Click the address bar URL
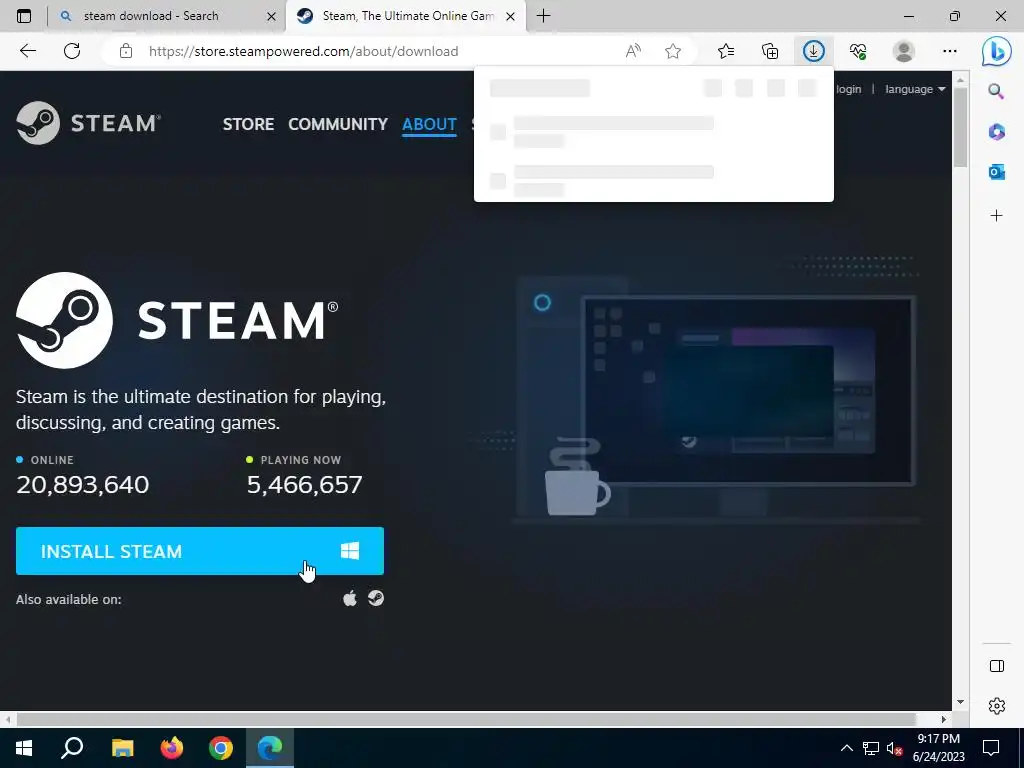This screenshot has height=768, width=1024. [303, 51]
